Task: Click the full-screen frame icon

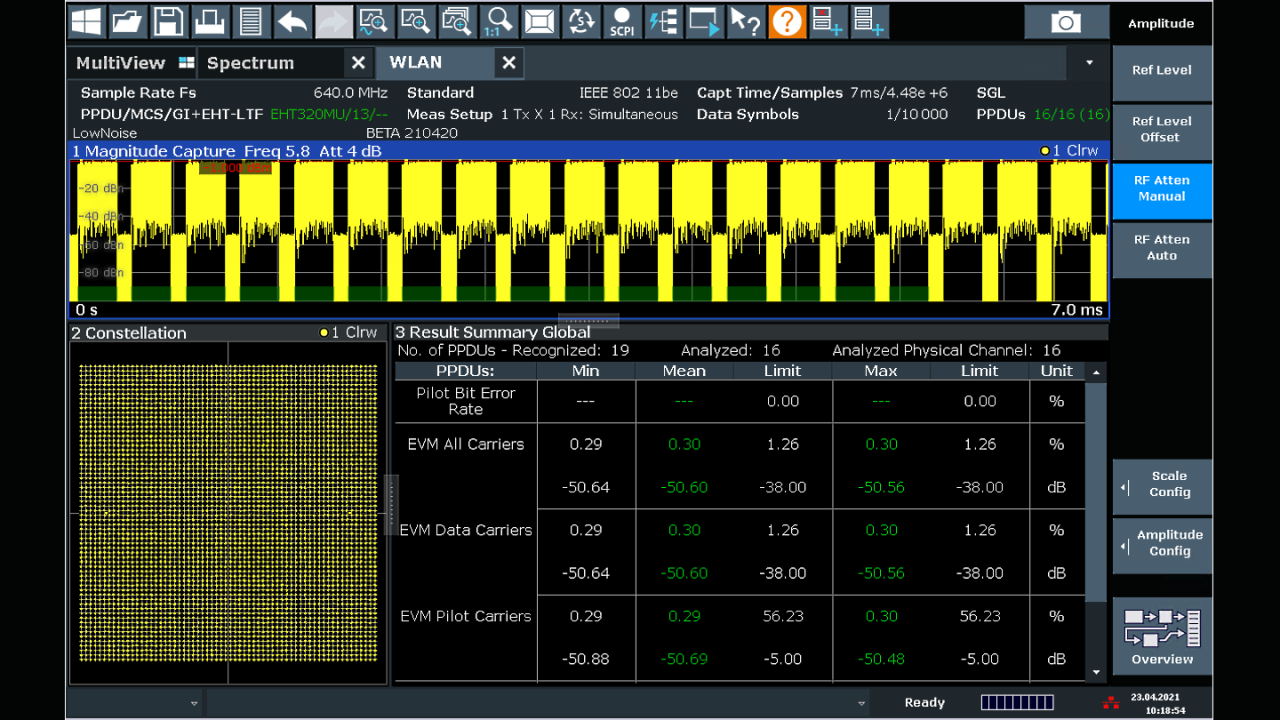Action: [539, 21]
